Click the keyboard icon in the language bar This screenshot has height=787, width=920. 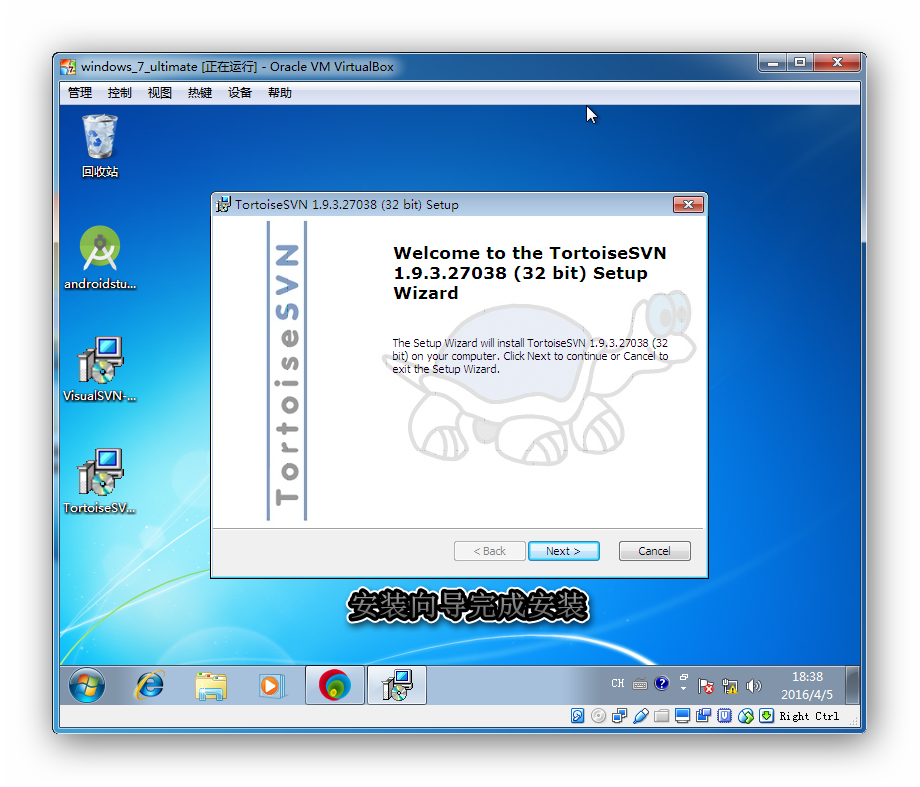click(640, 684)
